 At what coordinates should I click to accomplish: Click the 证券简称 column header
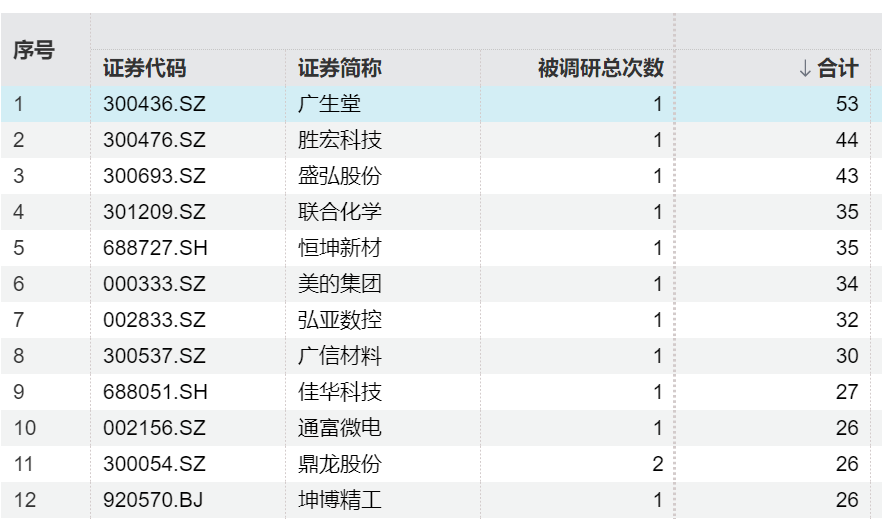(x=340, y=69)
